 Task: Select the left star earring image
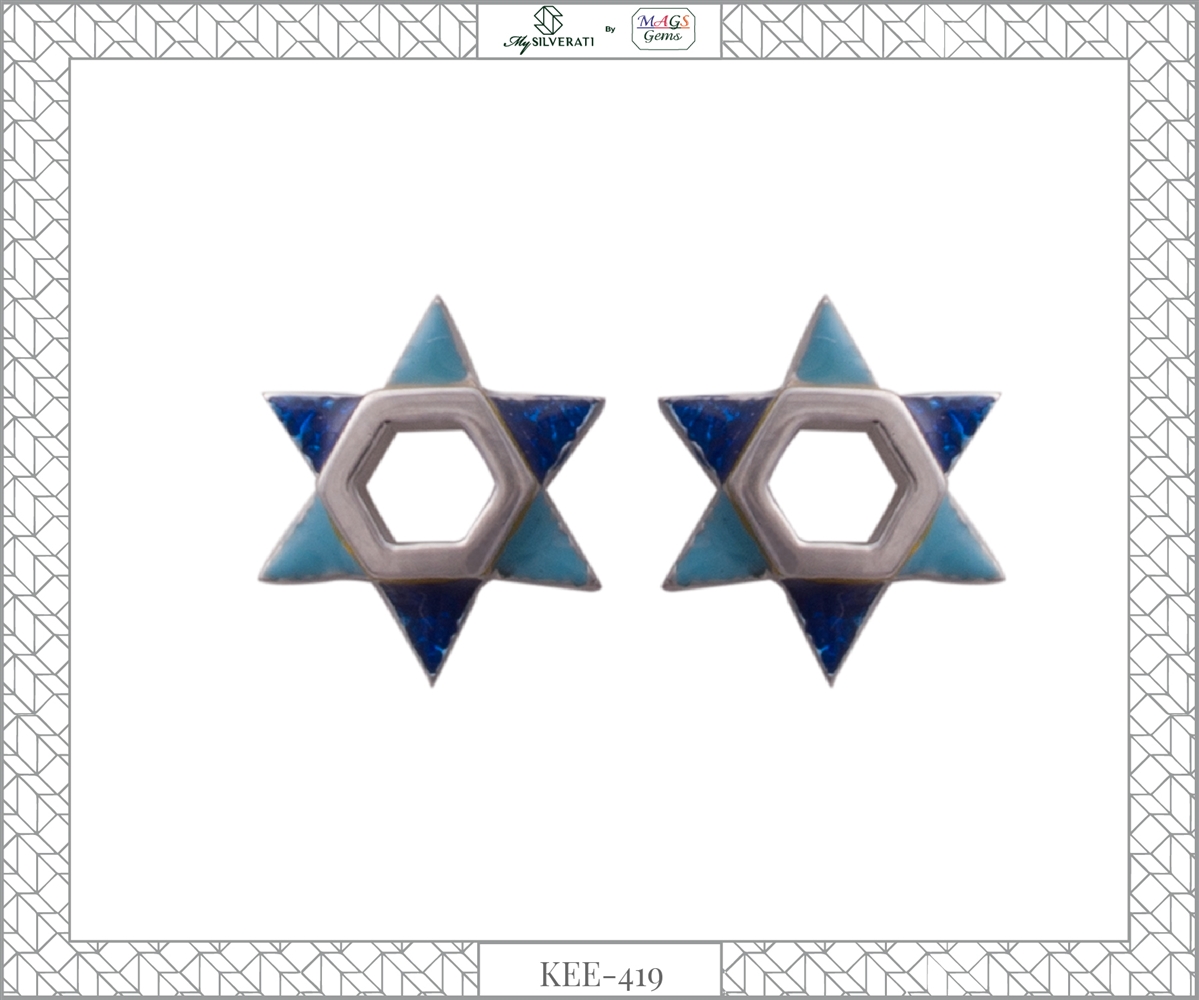point(432,490)
